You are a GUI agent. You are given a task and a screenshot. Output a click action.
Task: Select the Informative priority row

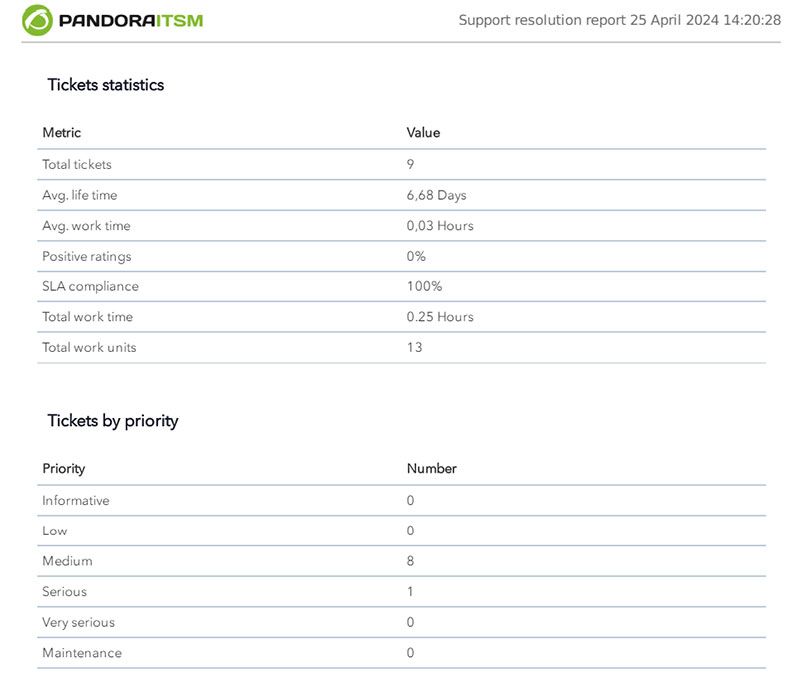(x=402, y=501)
